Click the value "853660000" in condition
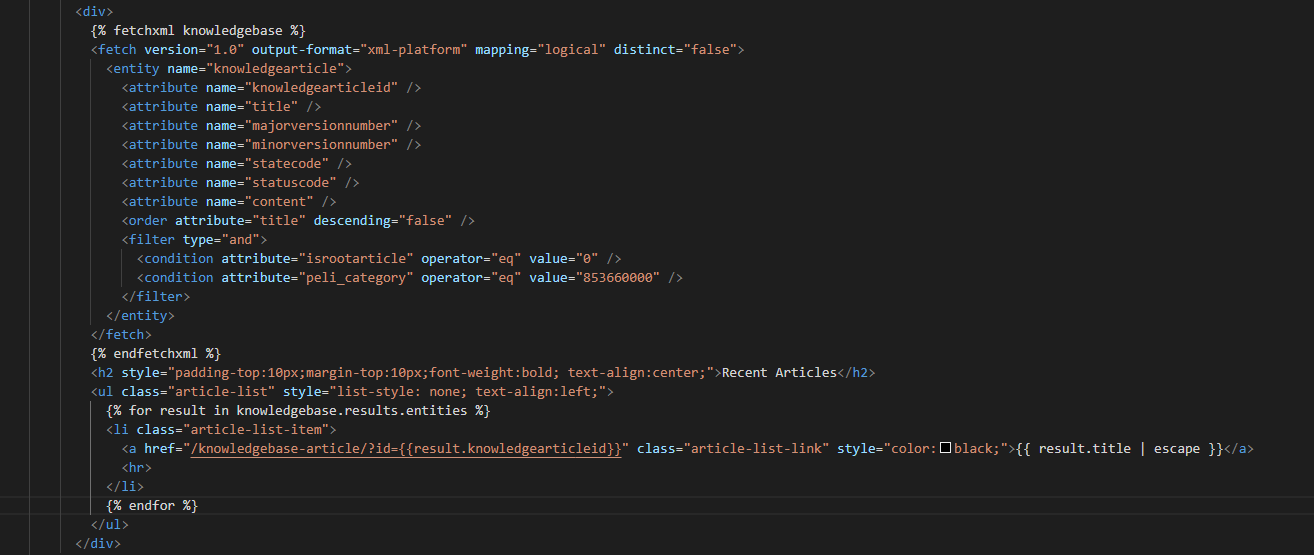 [615, 277]
